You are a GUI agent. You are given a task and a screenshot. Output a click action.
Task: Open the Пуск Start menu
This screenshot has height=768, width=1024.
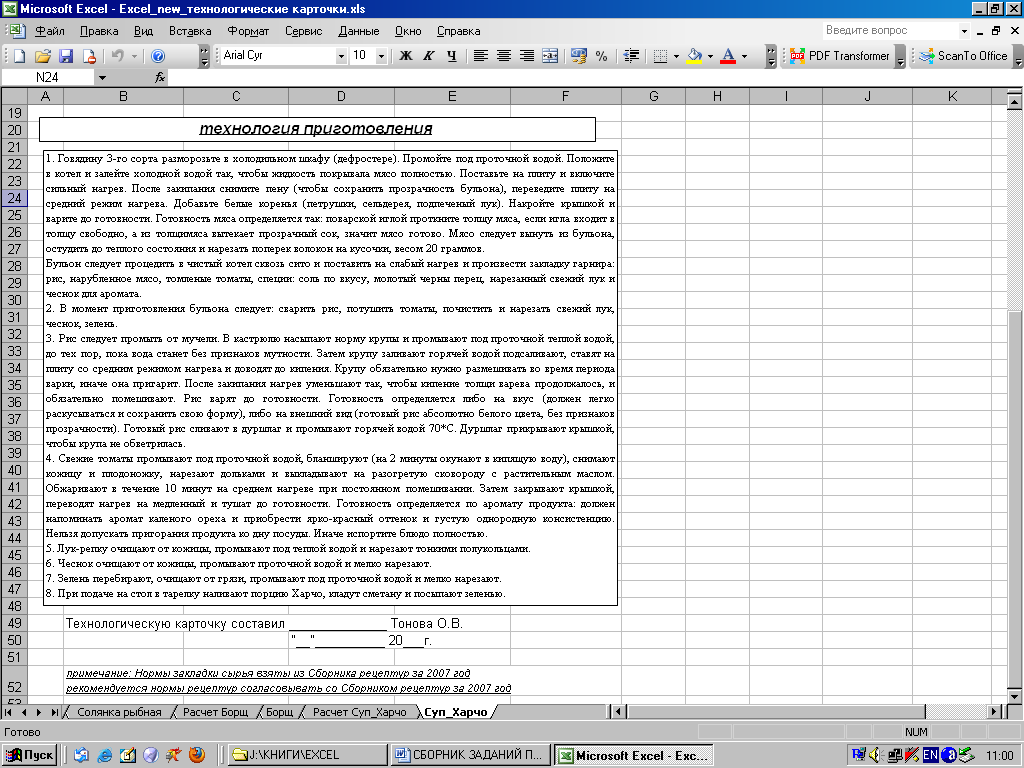[30, 756]
